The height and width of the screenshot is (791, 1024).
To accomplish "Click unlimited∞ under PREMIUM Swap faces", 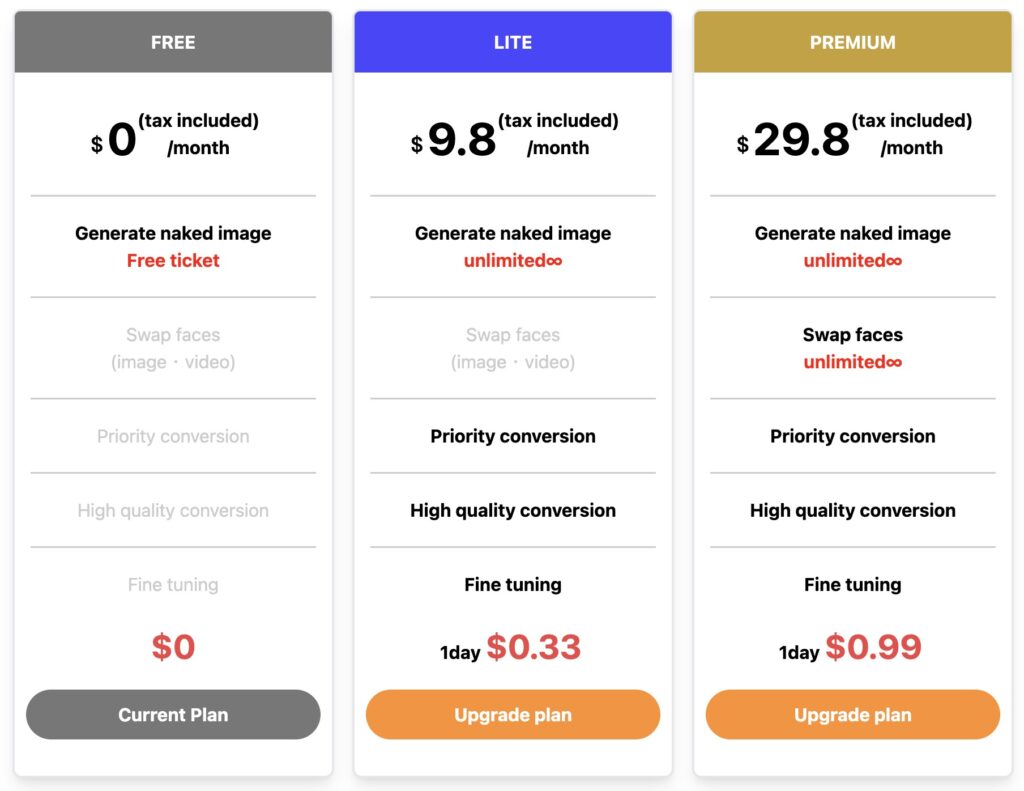I will click(851, 362).
